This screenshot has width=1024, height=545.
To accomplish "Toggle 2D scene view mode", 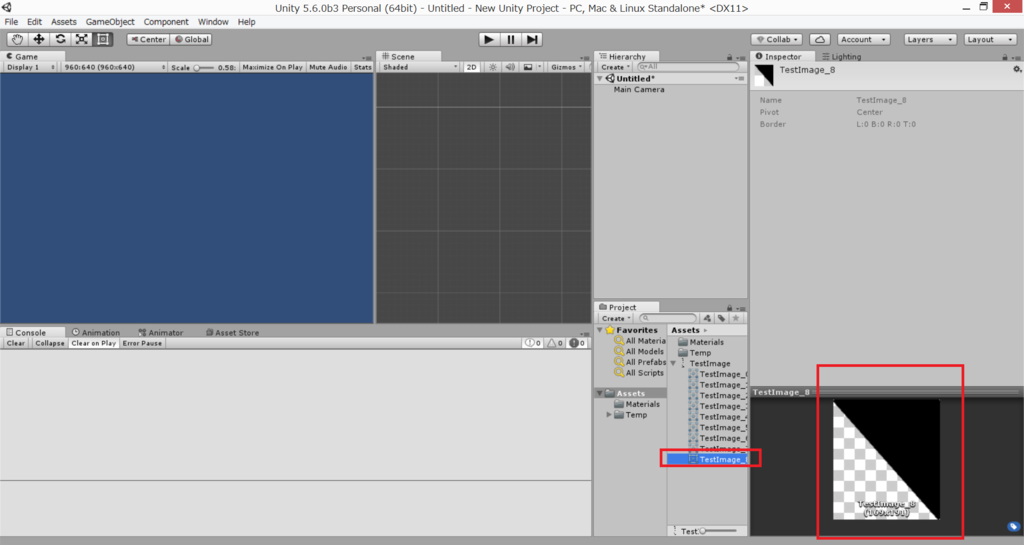I will point(472,67).
